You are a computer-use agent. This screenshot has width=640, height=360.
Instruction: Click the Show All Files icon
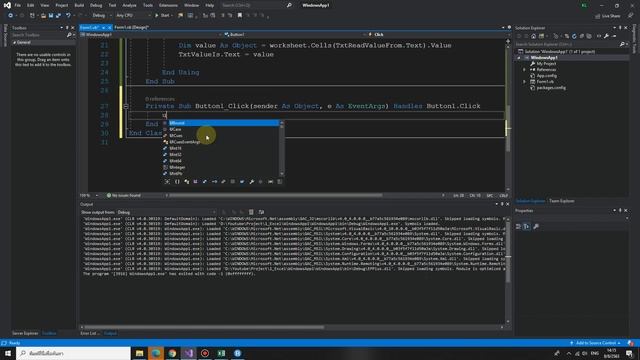[589, 36]
